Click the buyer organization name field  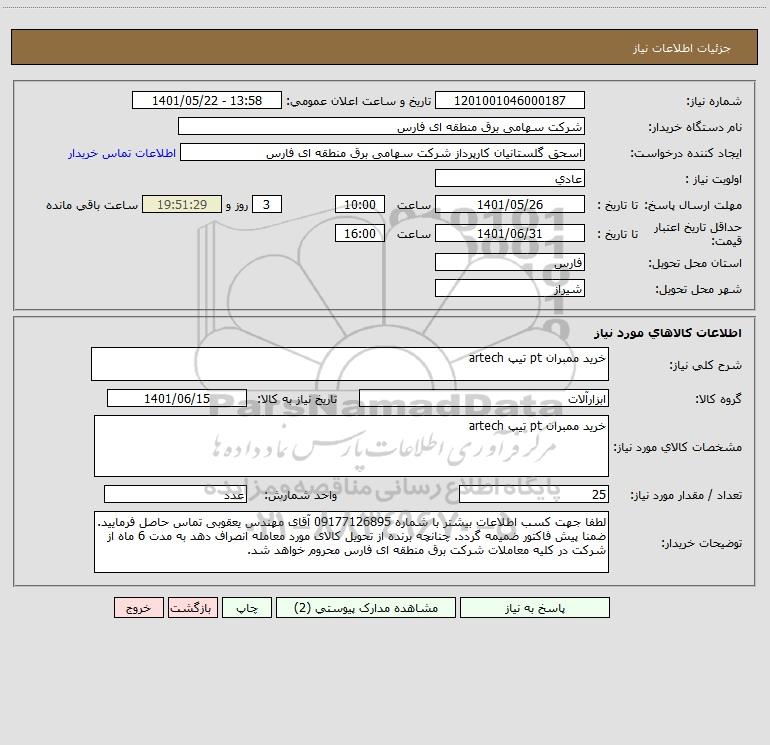(x=381, y=126)
